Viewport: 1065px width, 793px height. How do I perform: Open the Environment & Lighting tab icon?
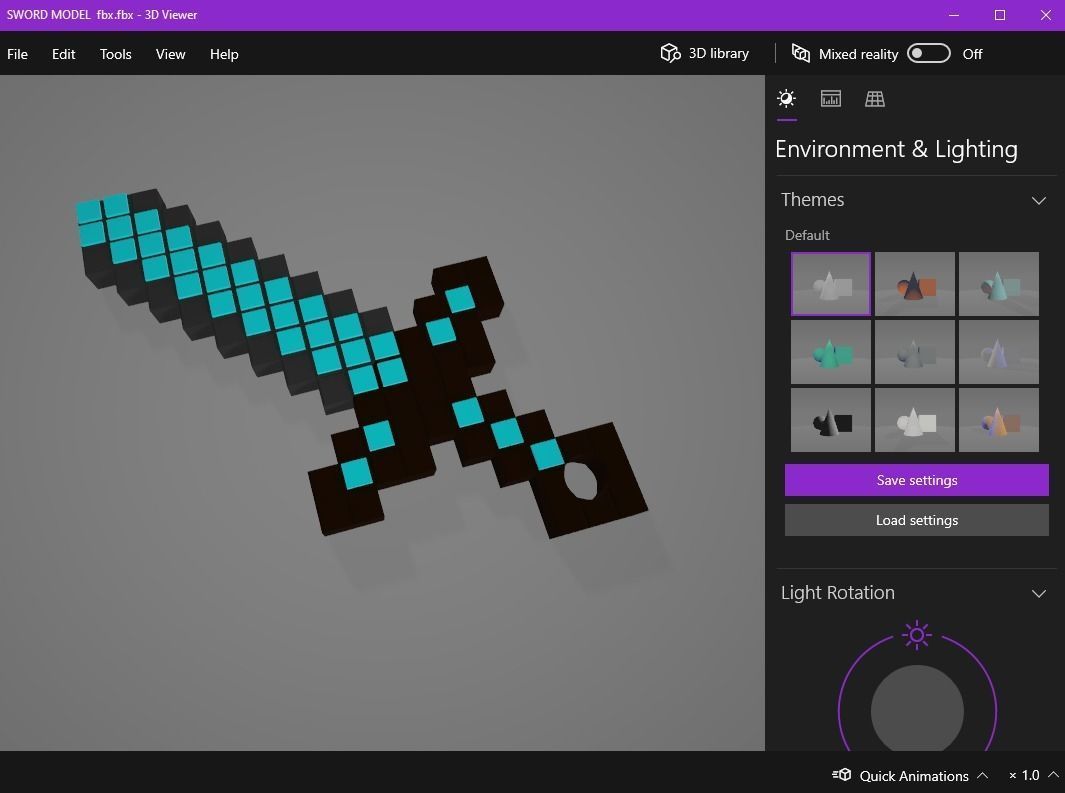[787, 99]
